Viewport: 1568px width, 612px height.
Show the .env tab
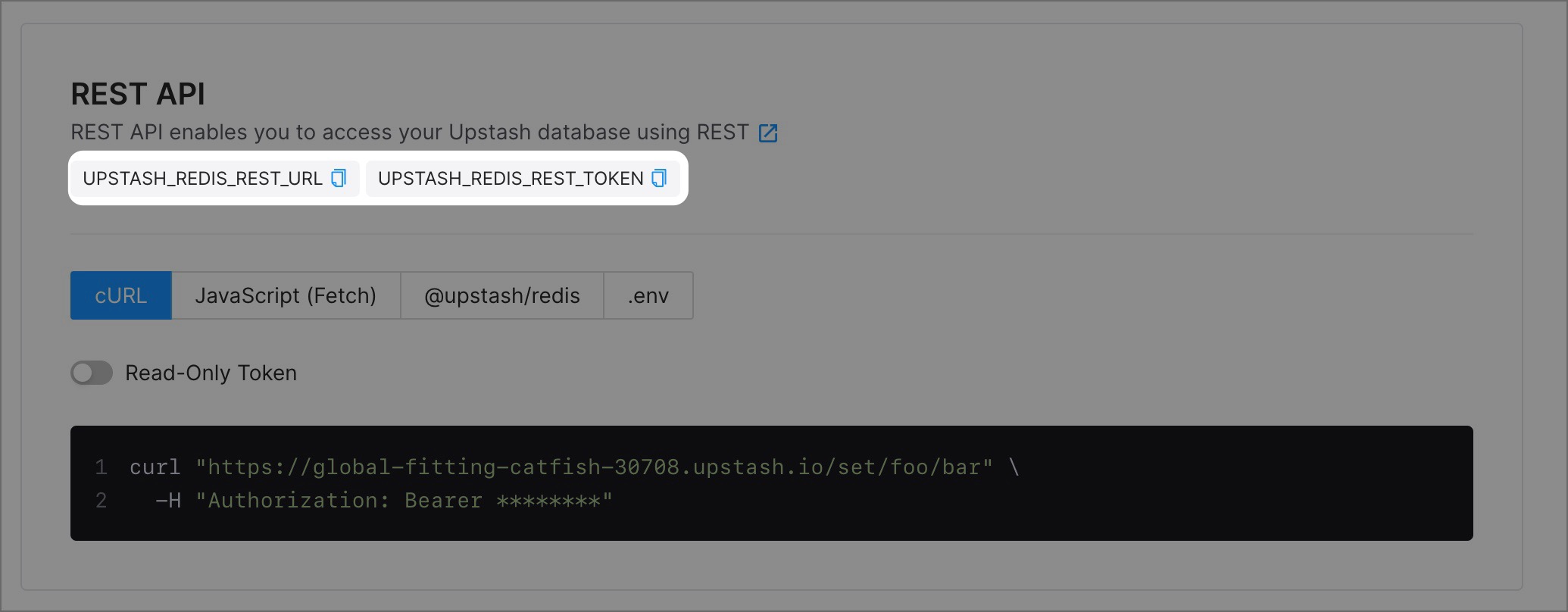pos(648,295)
